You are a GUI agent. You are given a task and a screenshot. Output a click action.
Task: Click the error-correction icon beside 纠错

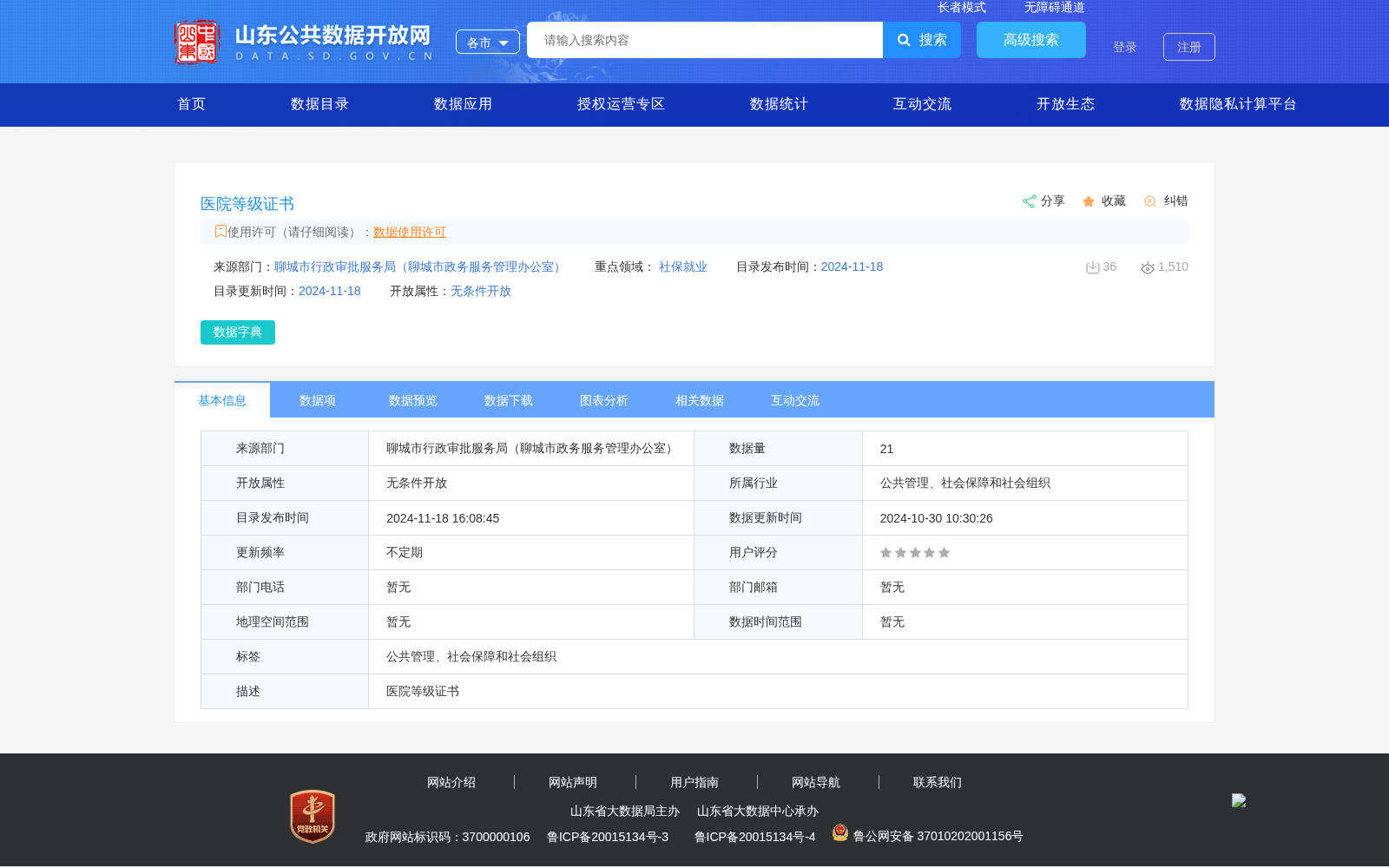click(x=1150, y=201)
